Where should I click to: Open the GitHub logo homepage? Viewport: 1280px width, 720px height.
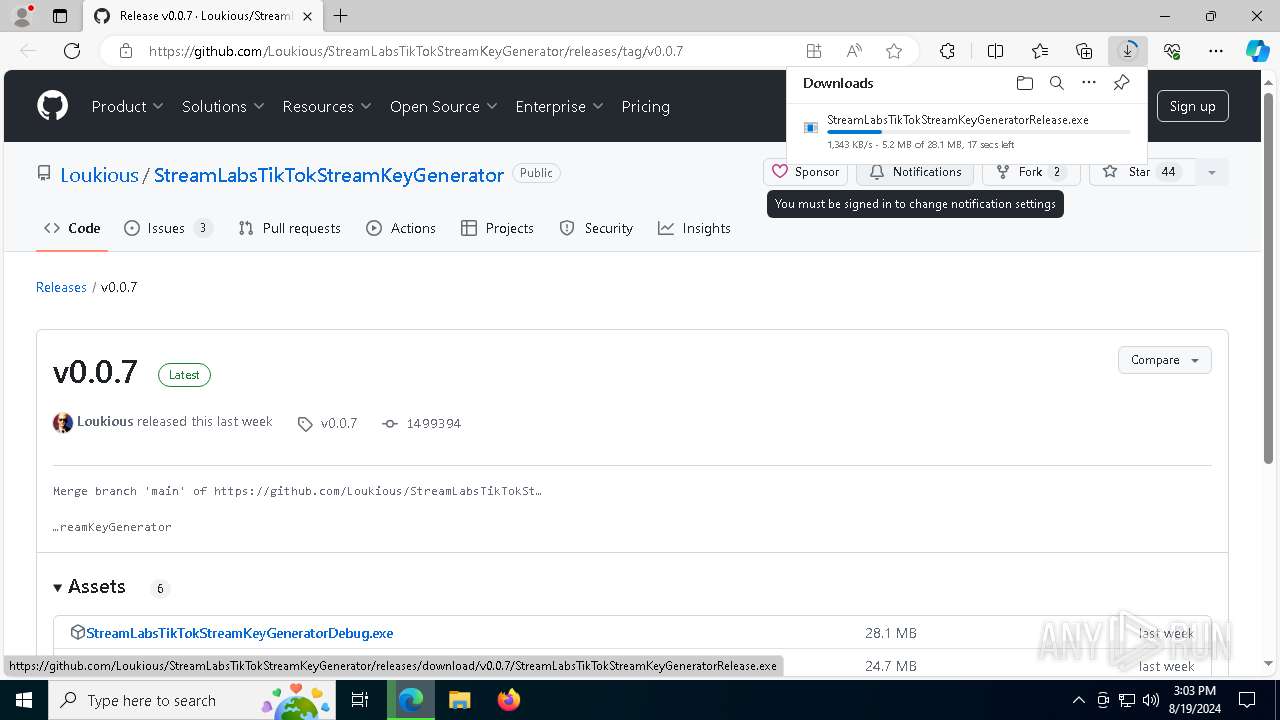[x=52, y=106]
